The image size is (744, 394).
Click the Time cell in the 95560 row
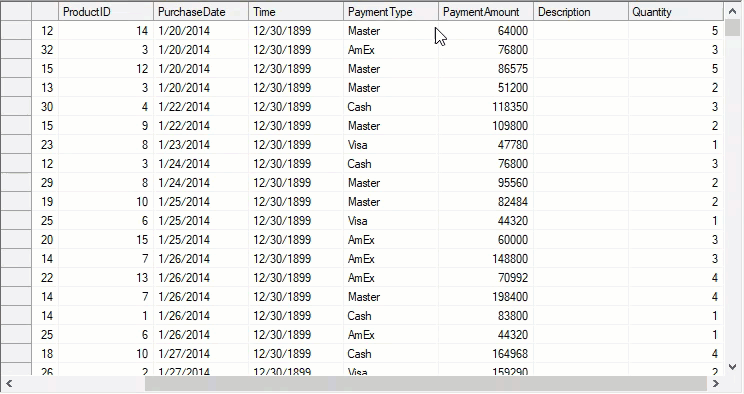tap(296, 183)
